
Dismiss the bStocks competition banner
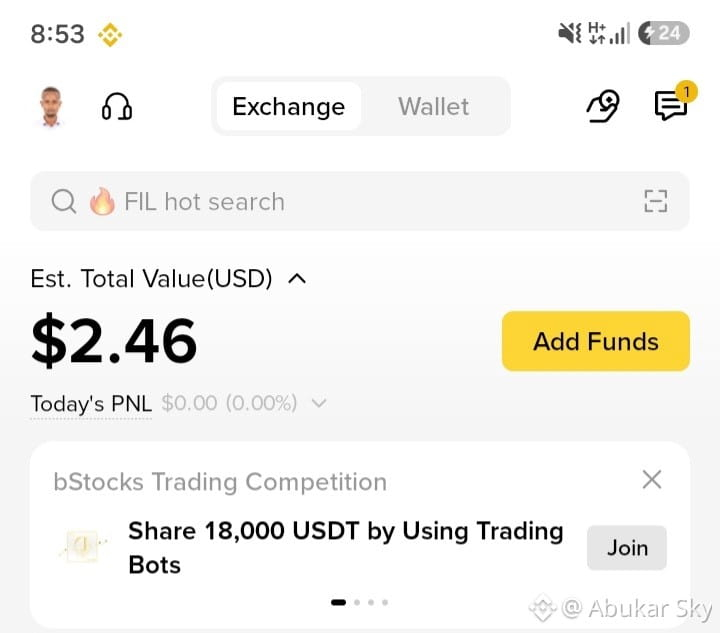(x=652, y=480)
